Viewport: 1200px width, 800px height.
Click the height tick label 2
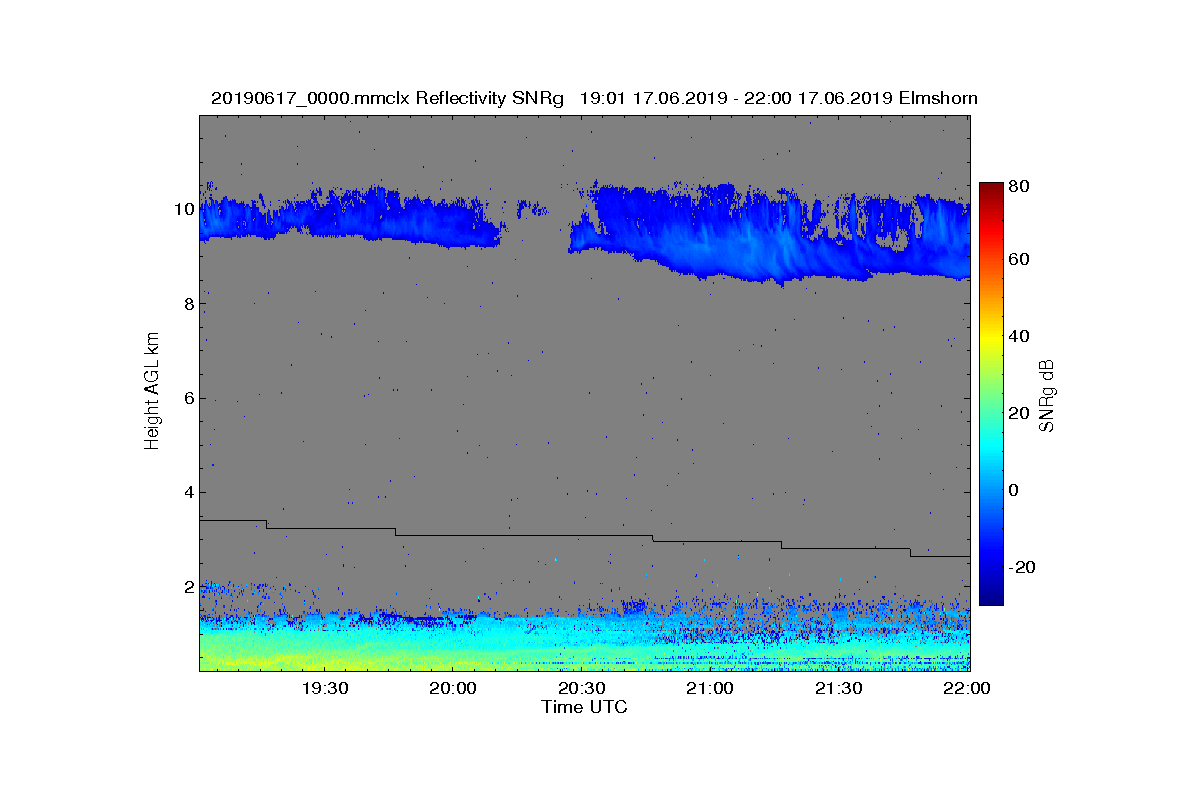pos(187,586)
